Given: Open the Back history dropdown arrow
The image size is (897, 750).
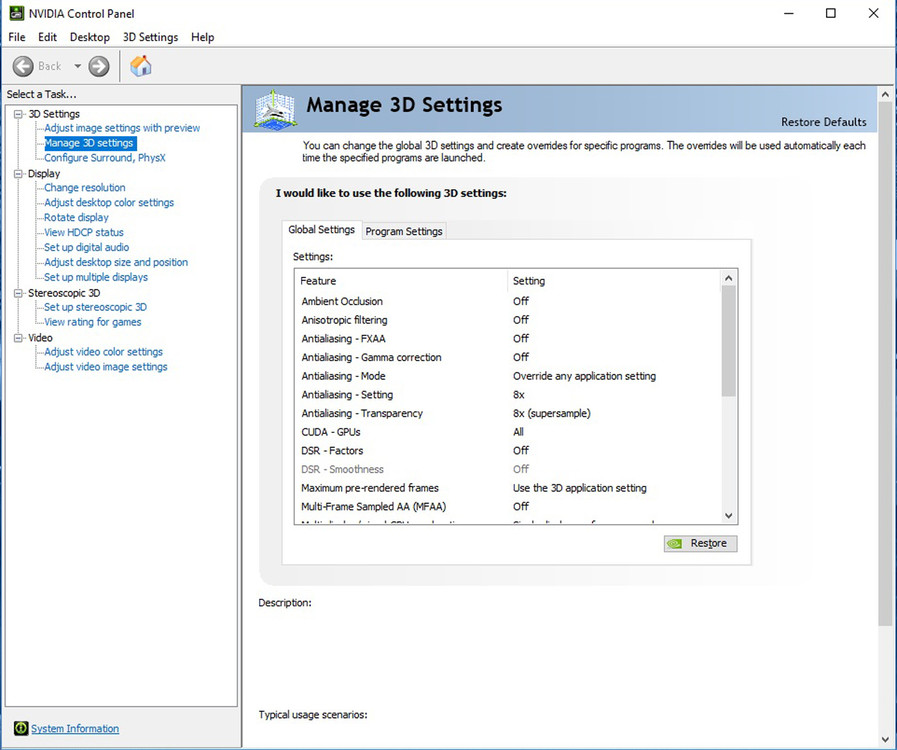Looking at the screenshot, I should [x=77, y=66].
